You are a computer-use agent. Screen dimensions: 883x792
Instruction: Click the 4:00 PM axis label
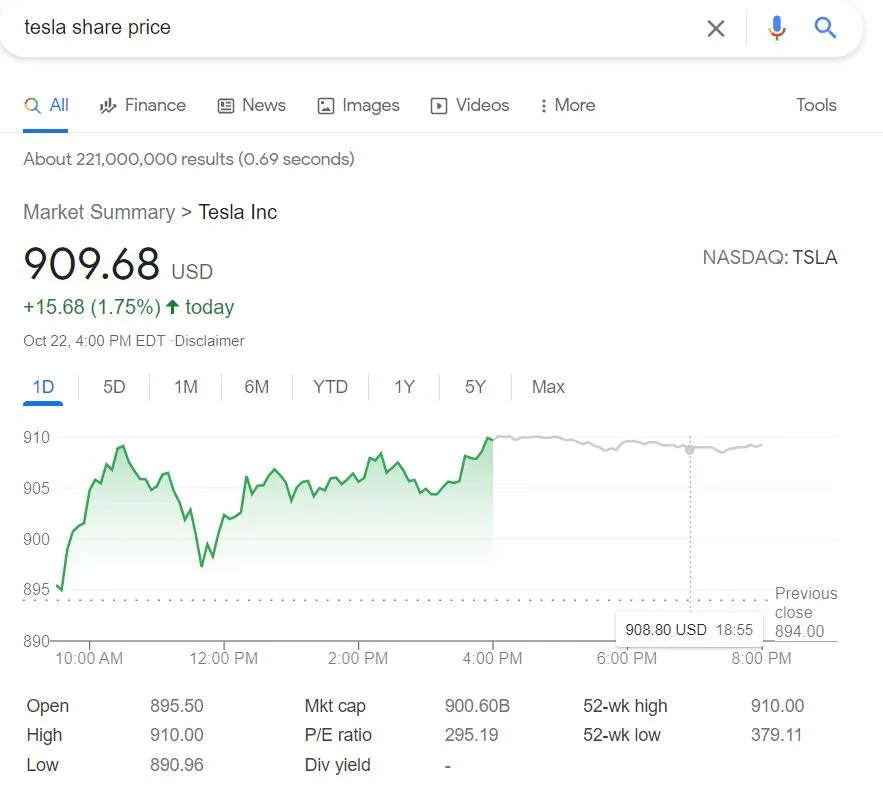tap(493, 658)
